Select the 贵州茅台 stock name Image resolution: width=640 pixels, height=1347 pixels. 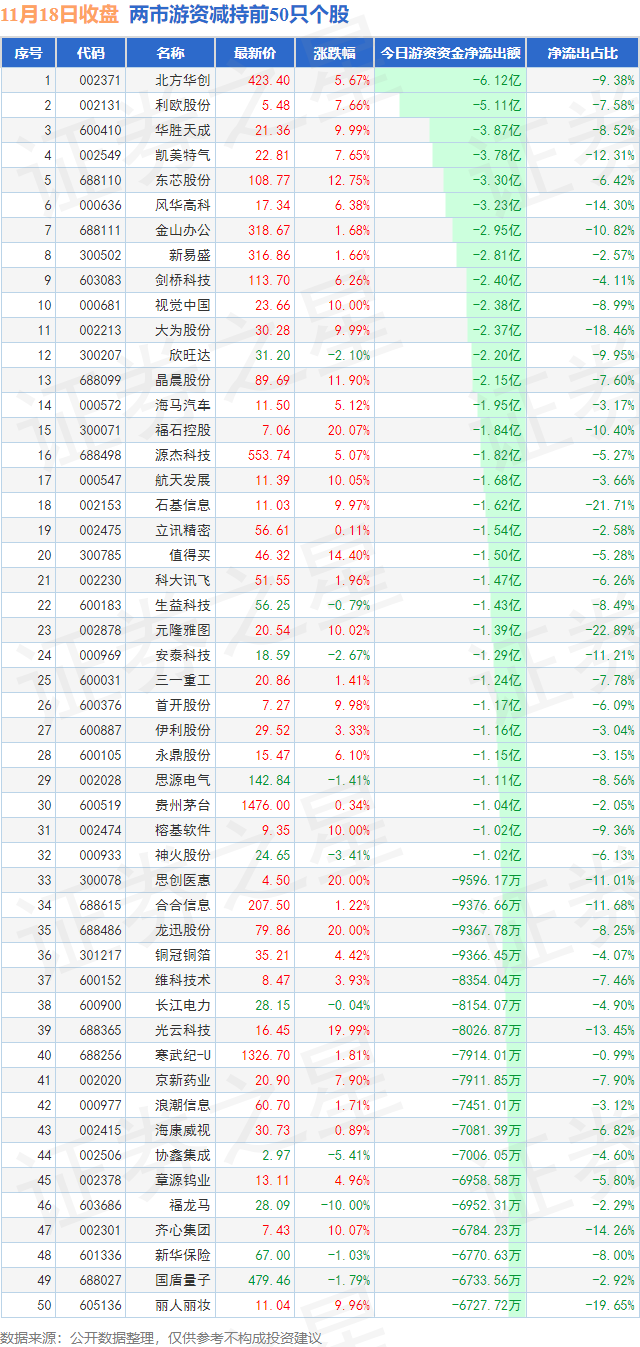pos(183,805)
